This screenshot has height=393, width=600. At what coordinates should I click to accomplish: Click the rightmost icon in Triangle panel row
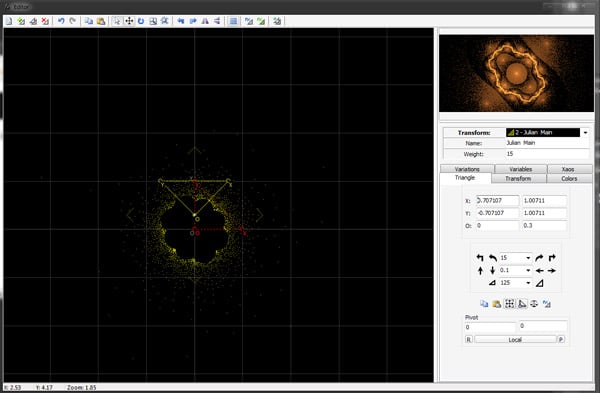[x=546, y=304]
